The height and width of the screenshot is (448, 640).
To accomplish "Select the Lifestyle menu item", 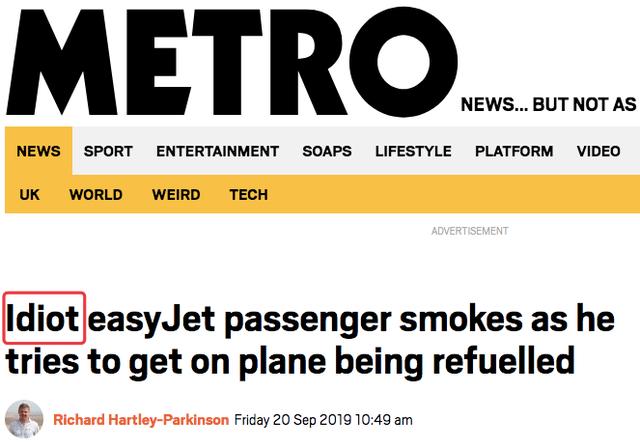I will click(x=413, y=152).
